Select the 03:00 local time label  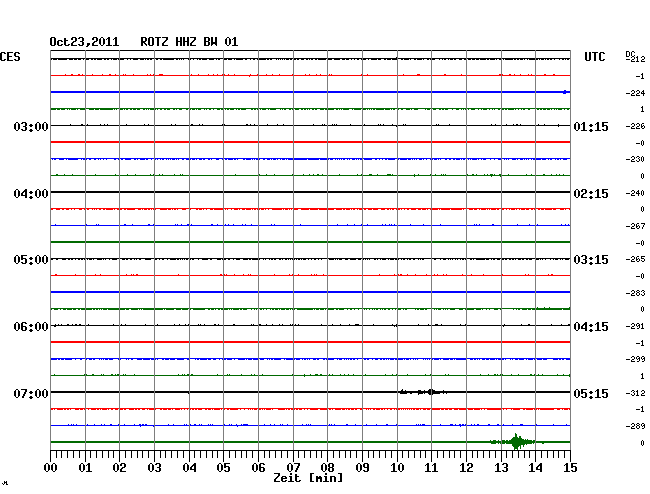(31, 126)
